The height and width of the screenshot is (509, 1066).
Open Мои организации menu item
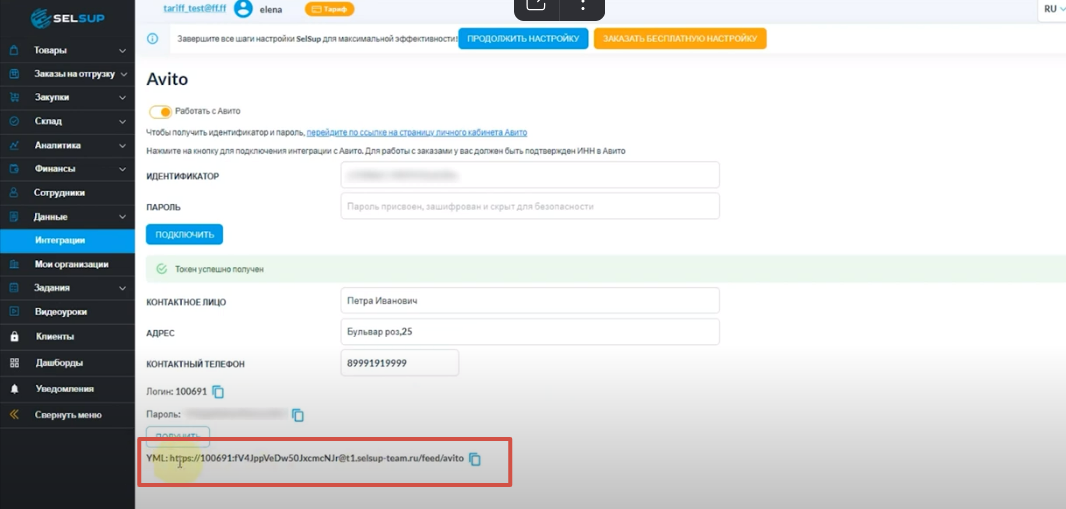(67, 264)
